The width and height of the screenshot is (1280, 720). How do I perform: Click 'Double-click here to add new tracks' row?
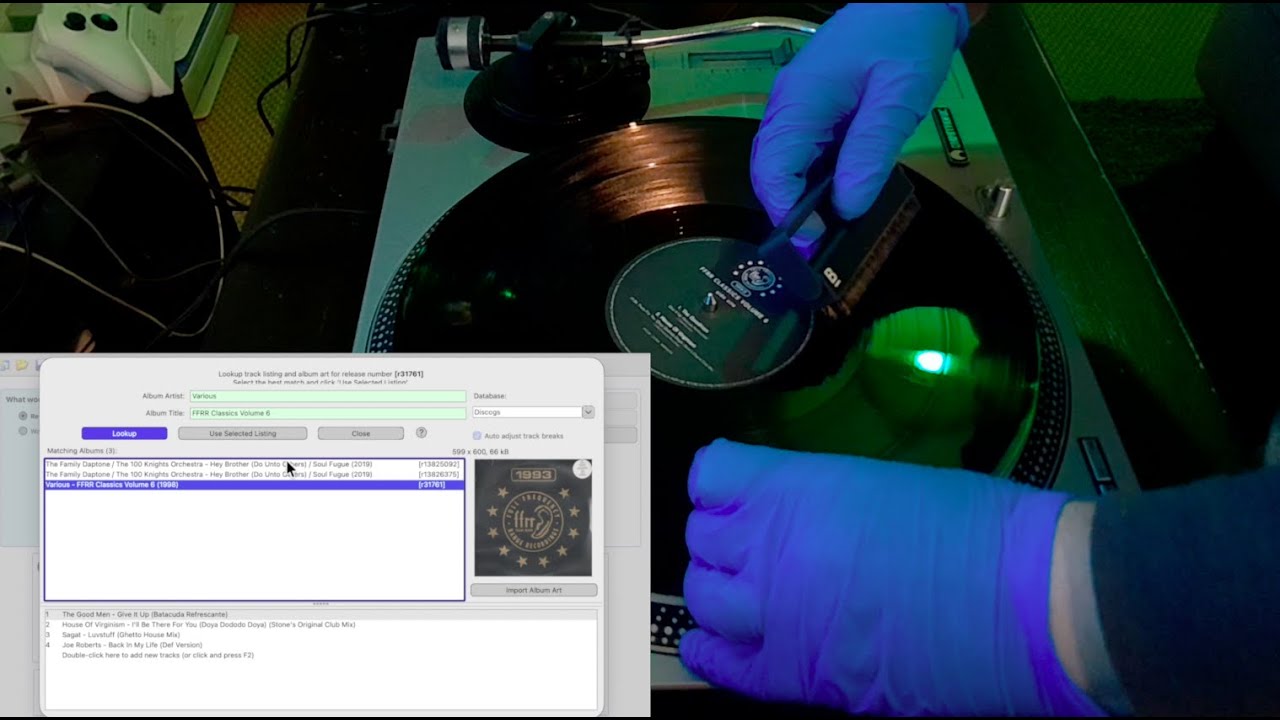320,655
